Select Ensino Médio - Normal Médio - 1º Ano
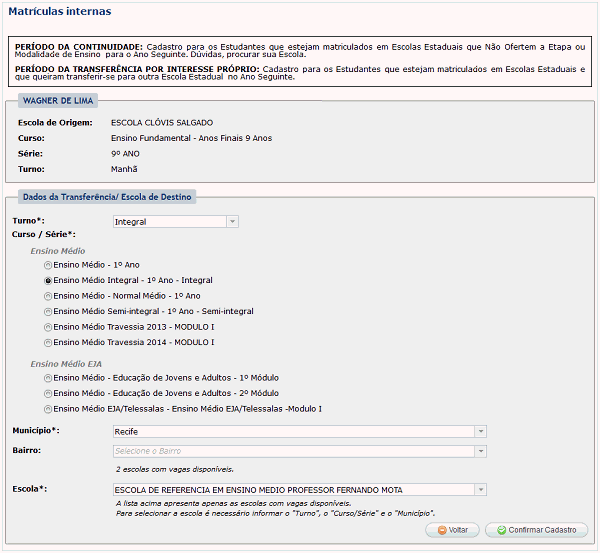600x553 pixels. (48, 296)
